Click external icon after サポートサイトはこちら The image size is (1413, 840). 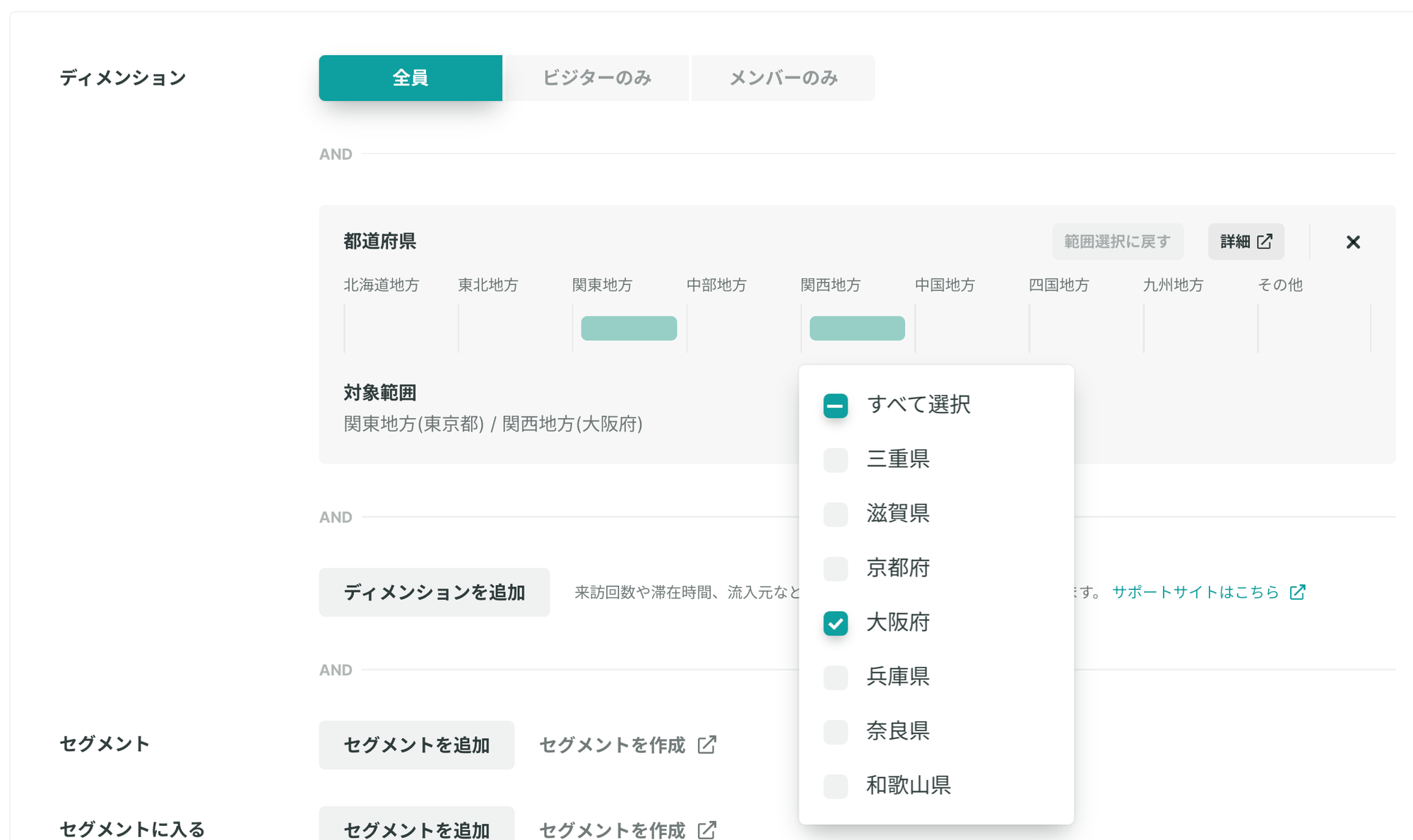tap(1297, 592)
